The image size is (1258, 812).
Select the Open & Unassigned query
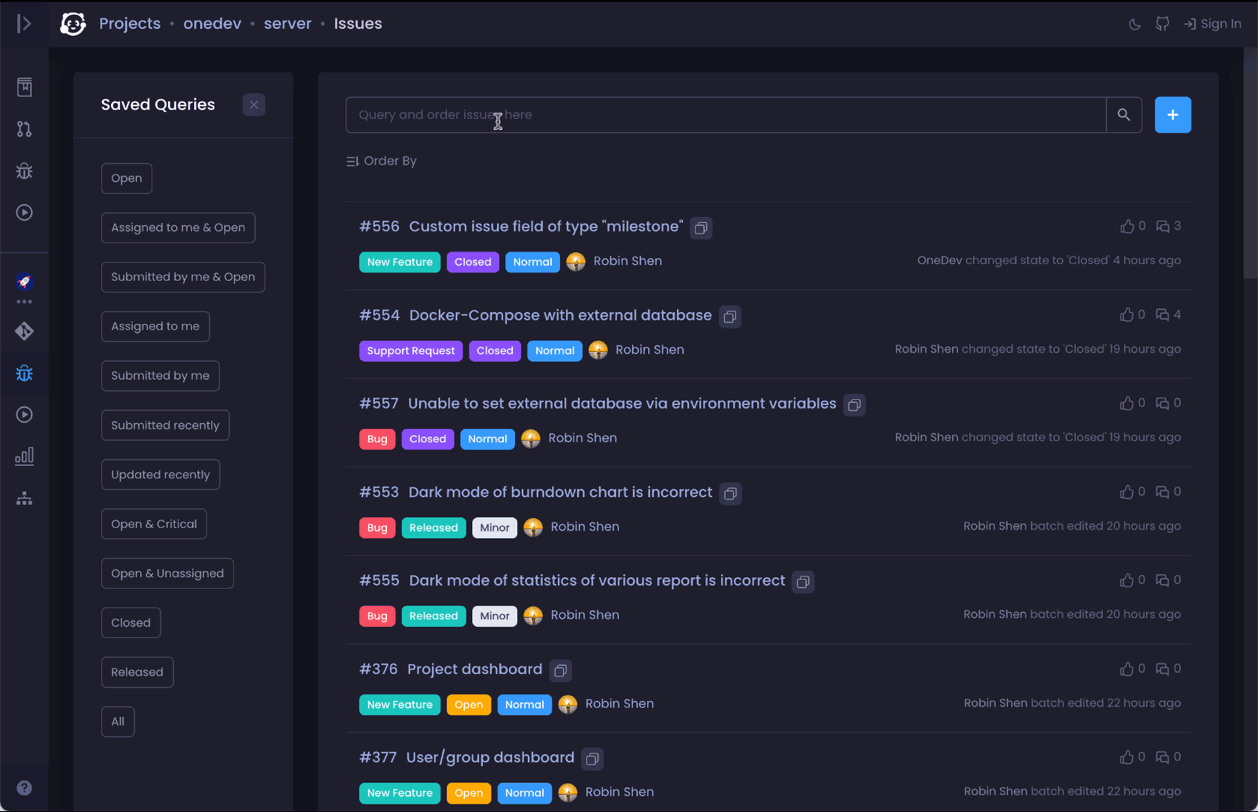[167, 574]
